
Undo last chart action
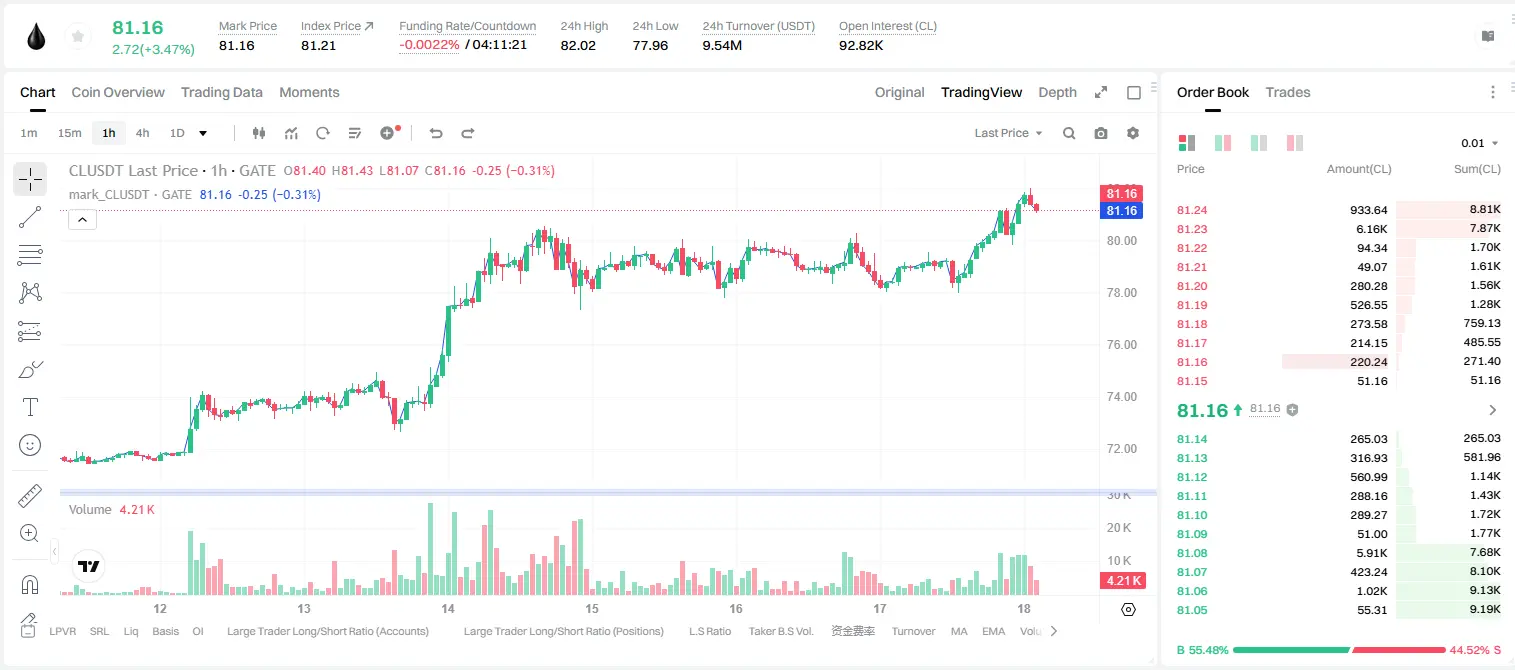click(435, 133)
